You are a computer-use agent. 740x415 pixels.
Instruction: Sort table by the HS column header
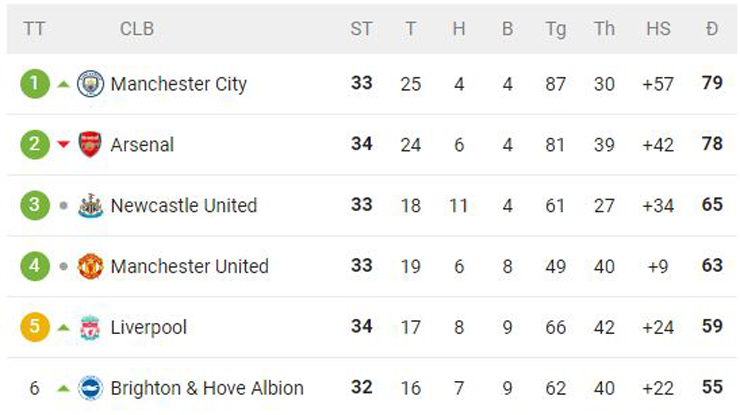[x=658, y=29]
